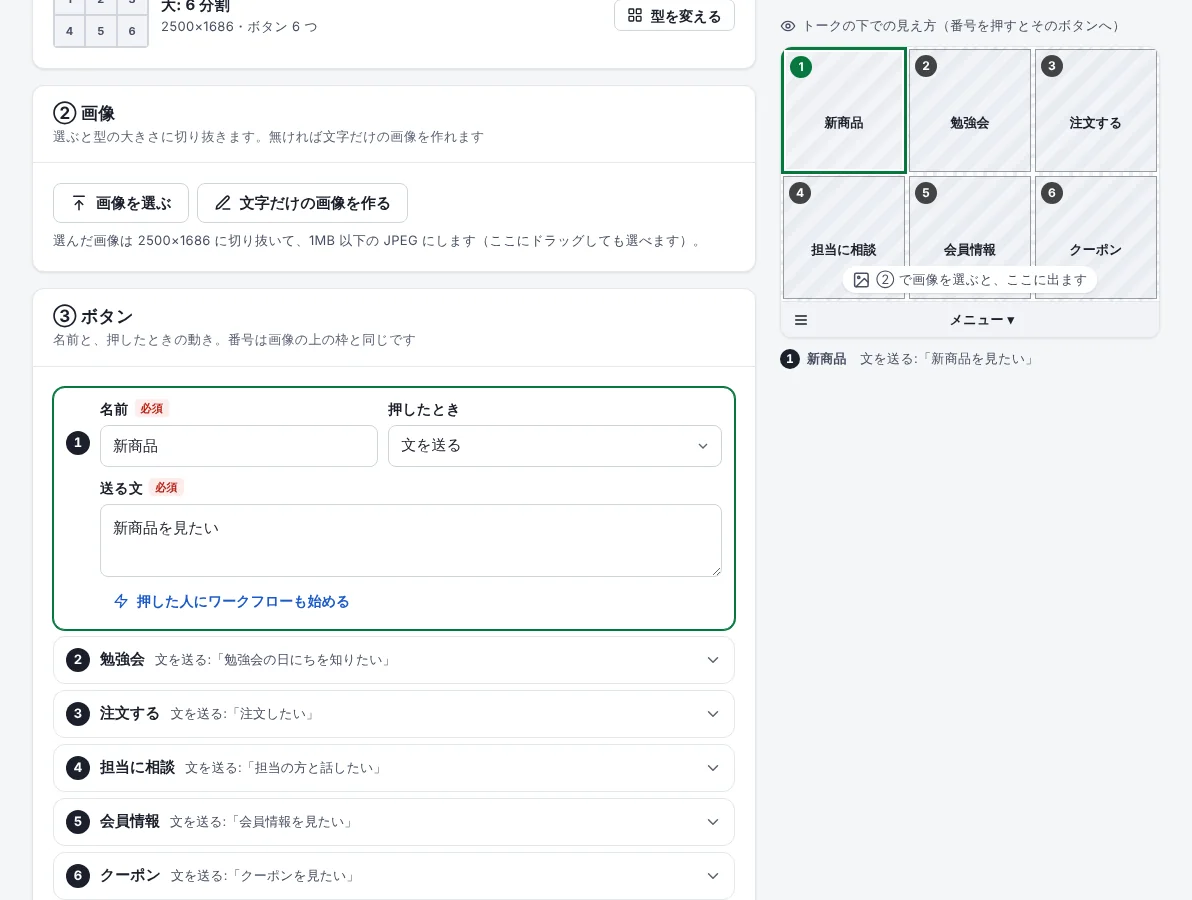This screenshot has width=1192, height=900.
Task: Click the 送る文 textarea with 新商品を見たい
Action: (411, 540)
